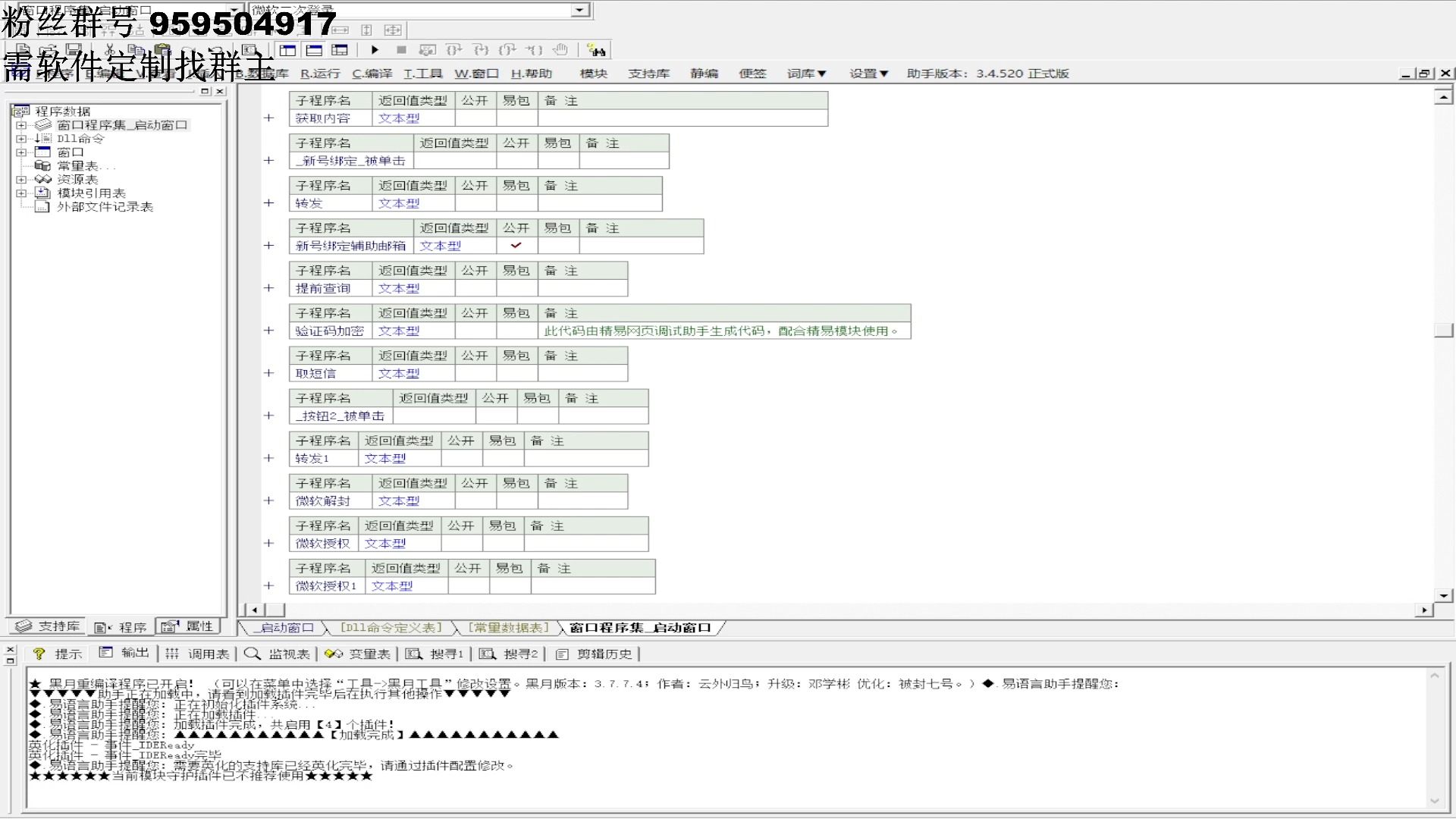1456x819 pixels.
Task: Click the binoculars find icon
Action: (596, 50)
